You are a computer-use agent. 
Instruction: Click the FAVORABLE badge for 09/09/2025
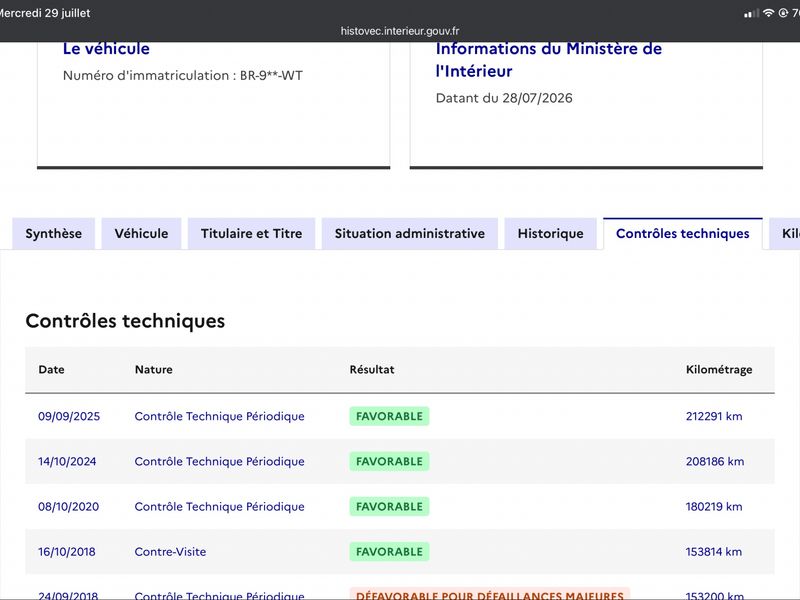click(x=389, y=416)
